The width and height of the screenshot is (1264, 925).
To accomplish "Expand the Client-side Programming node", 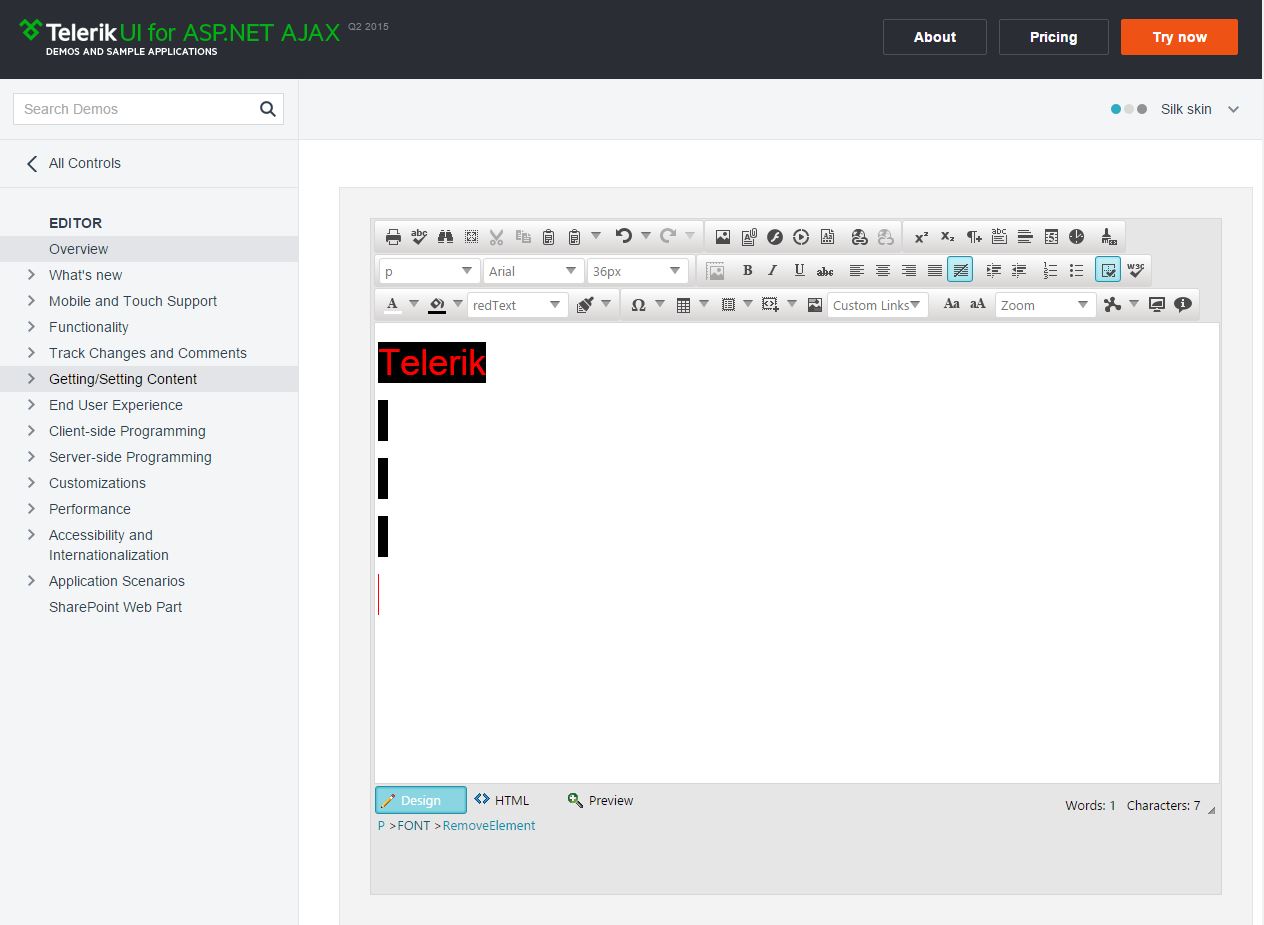I will (32, 431).
